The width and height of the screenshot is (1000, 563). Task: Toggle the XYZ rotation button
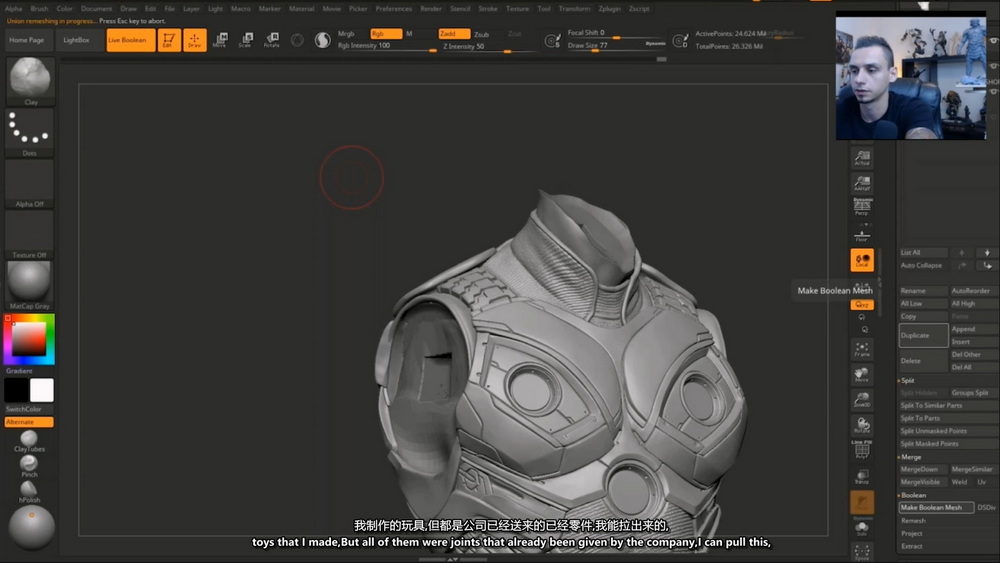pyautogui.click(x=862, y=305)
